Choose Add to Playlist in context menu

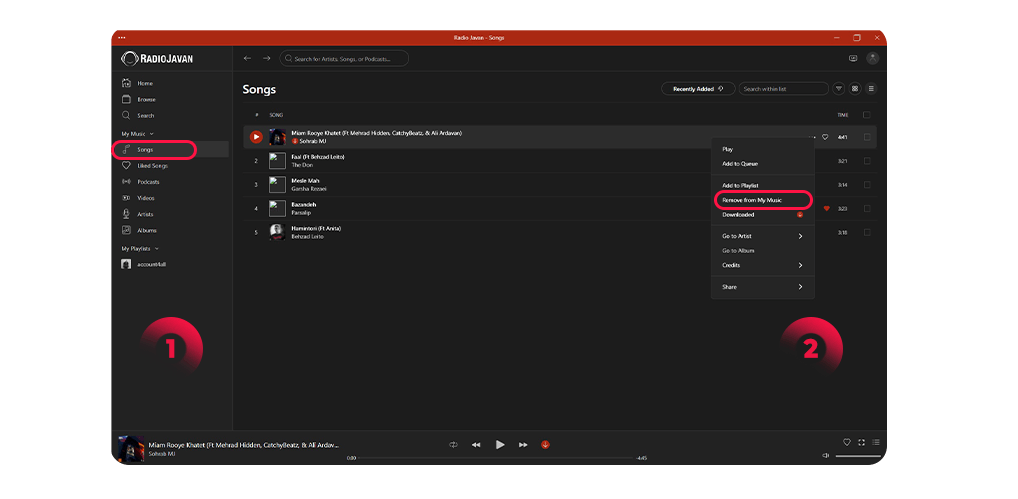pyautogui.click(x=763, y=186)
